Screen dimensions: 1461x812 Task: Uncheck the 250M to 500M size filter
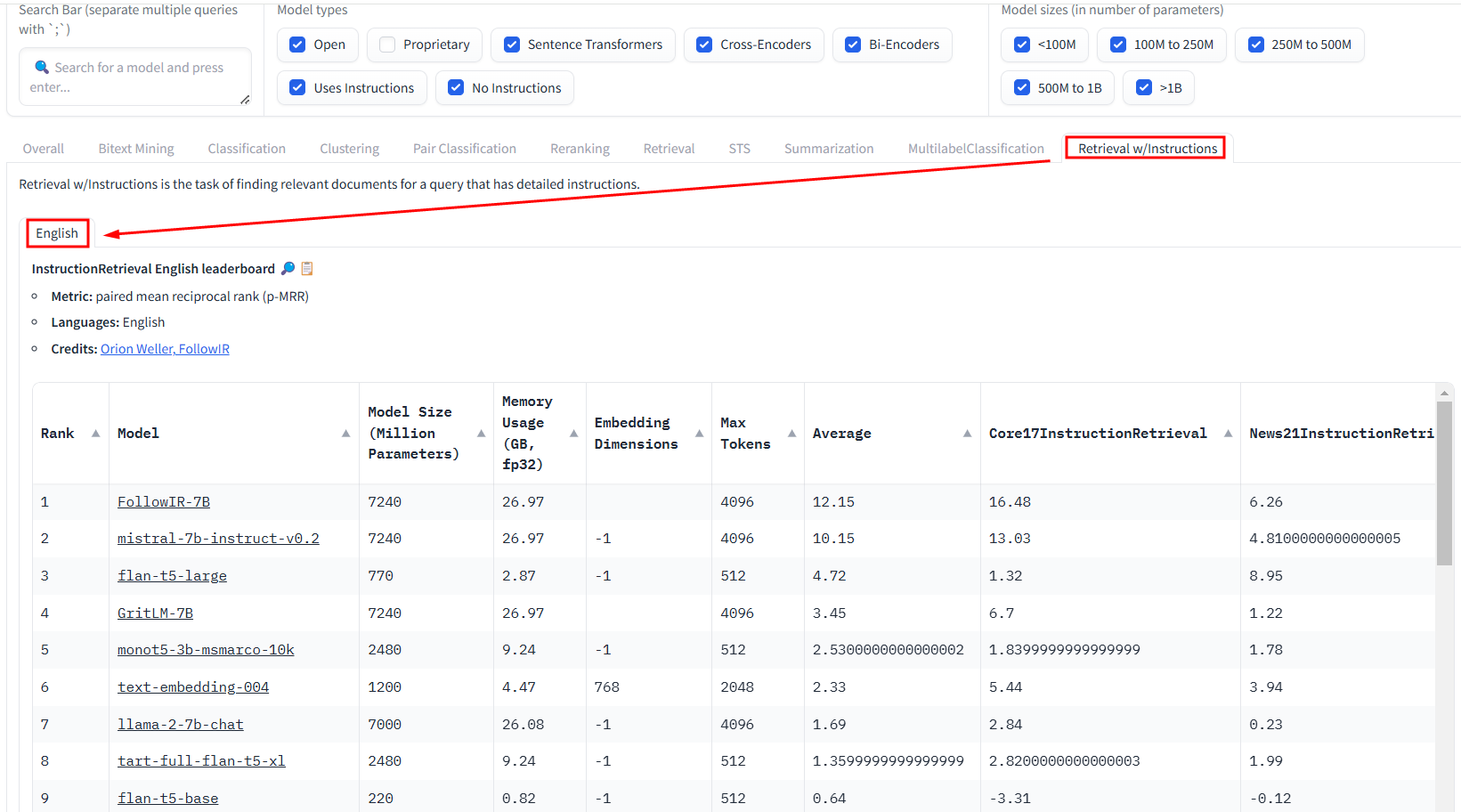[x=1256, y=45]
